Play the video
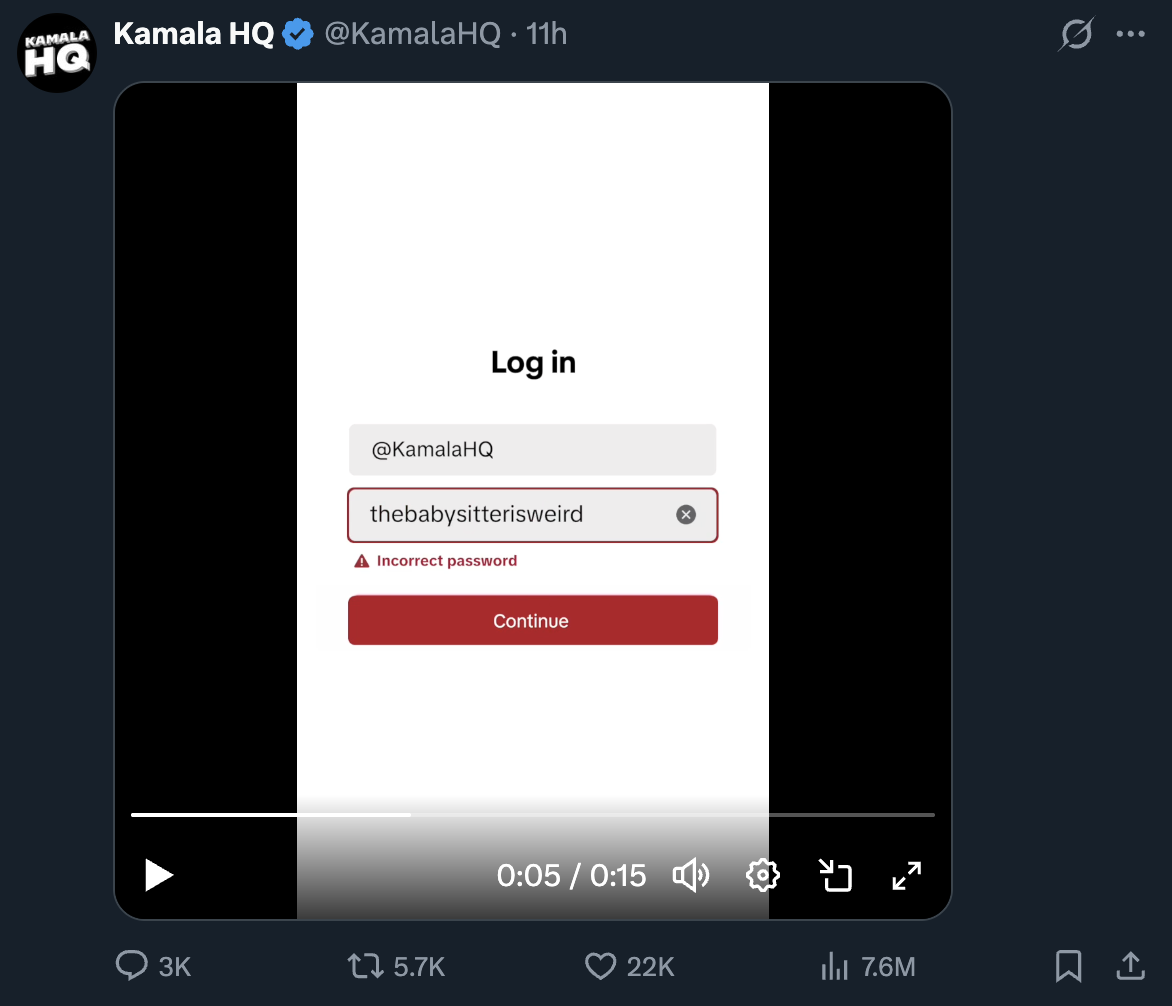This screenshot has height=1006, width=1172. 159,875
